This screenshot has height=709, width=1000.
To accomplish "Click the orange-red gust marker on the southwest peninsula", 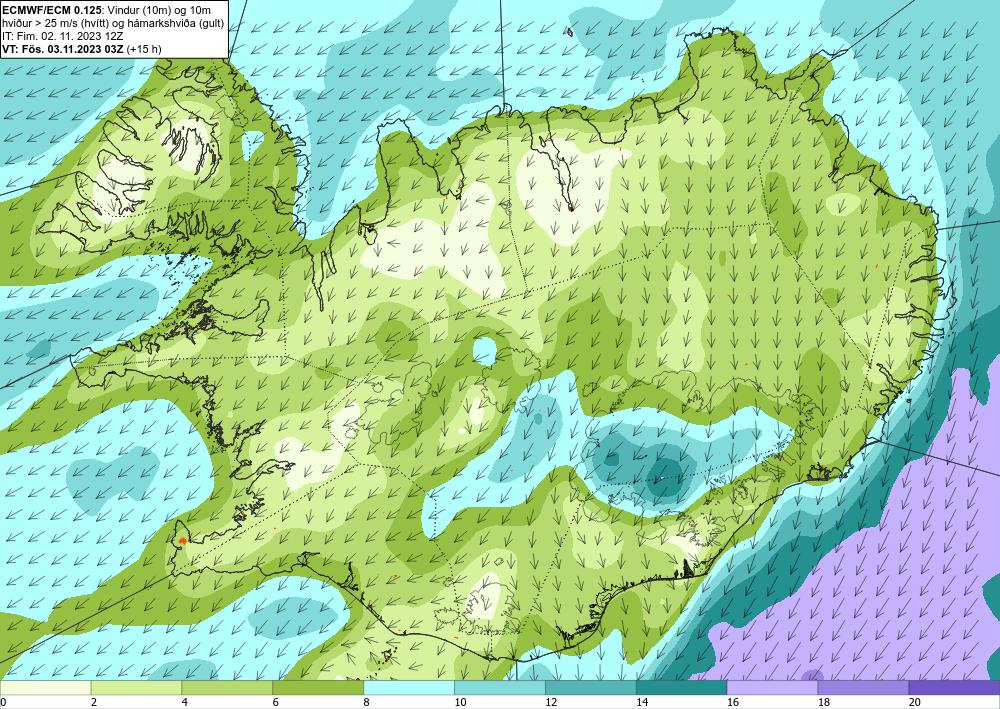I will click(x=182, y=541).
